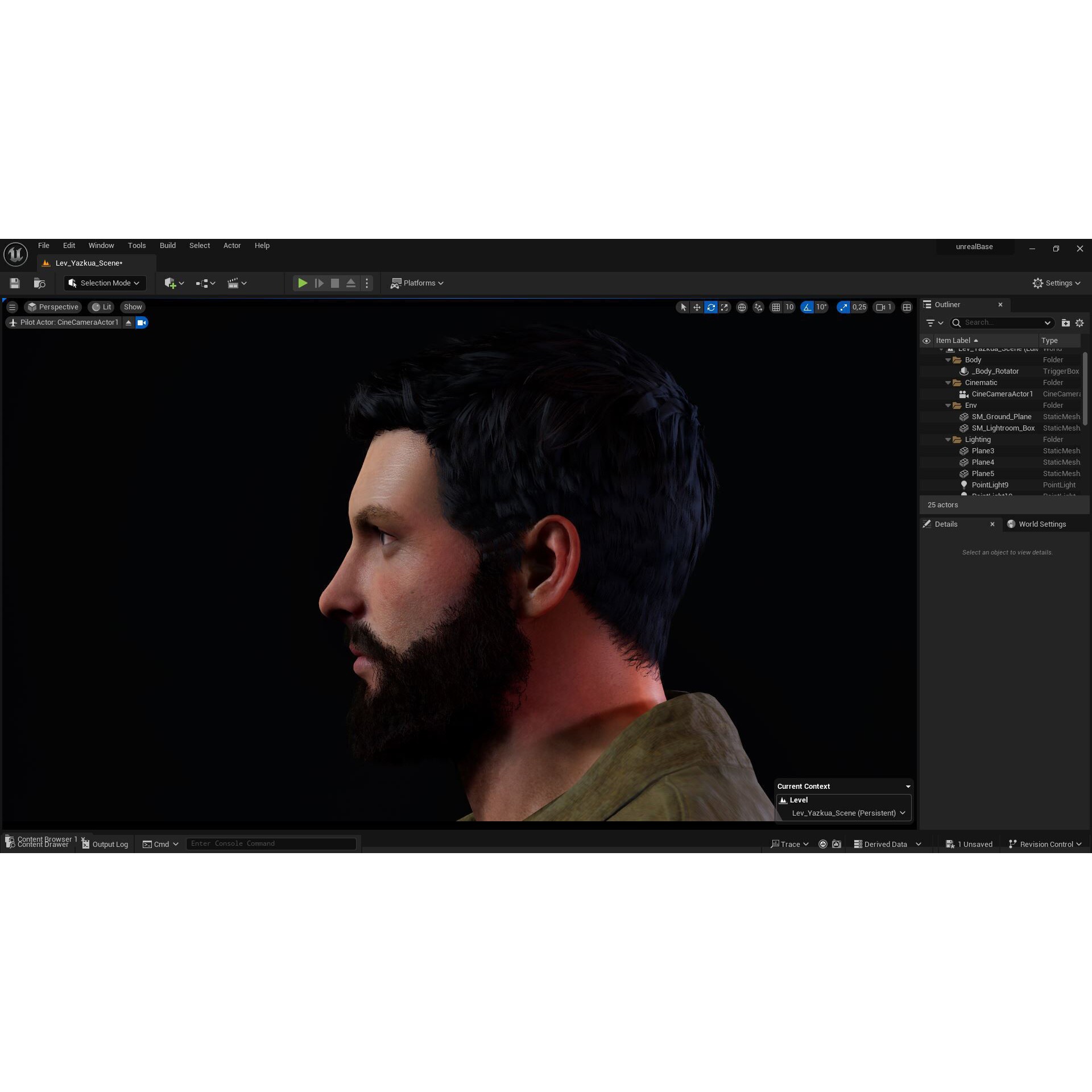Choose the Translate move gizmo tool
The width and height of the screenshot is (1092, 1092).
pos(697,307)
